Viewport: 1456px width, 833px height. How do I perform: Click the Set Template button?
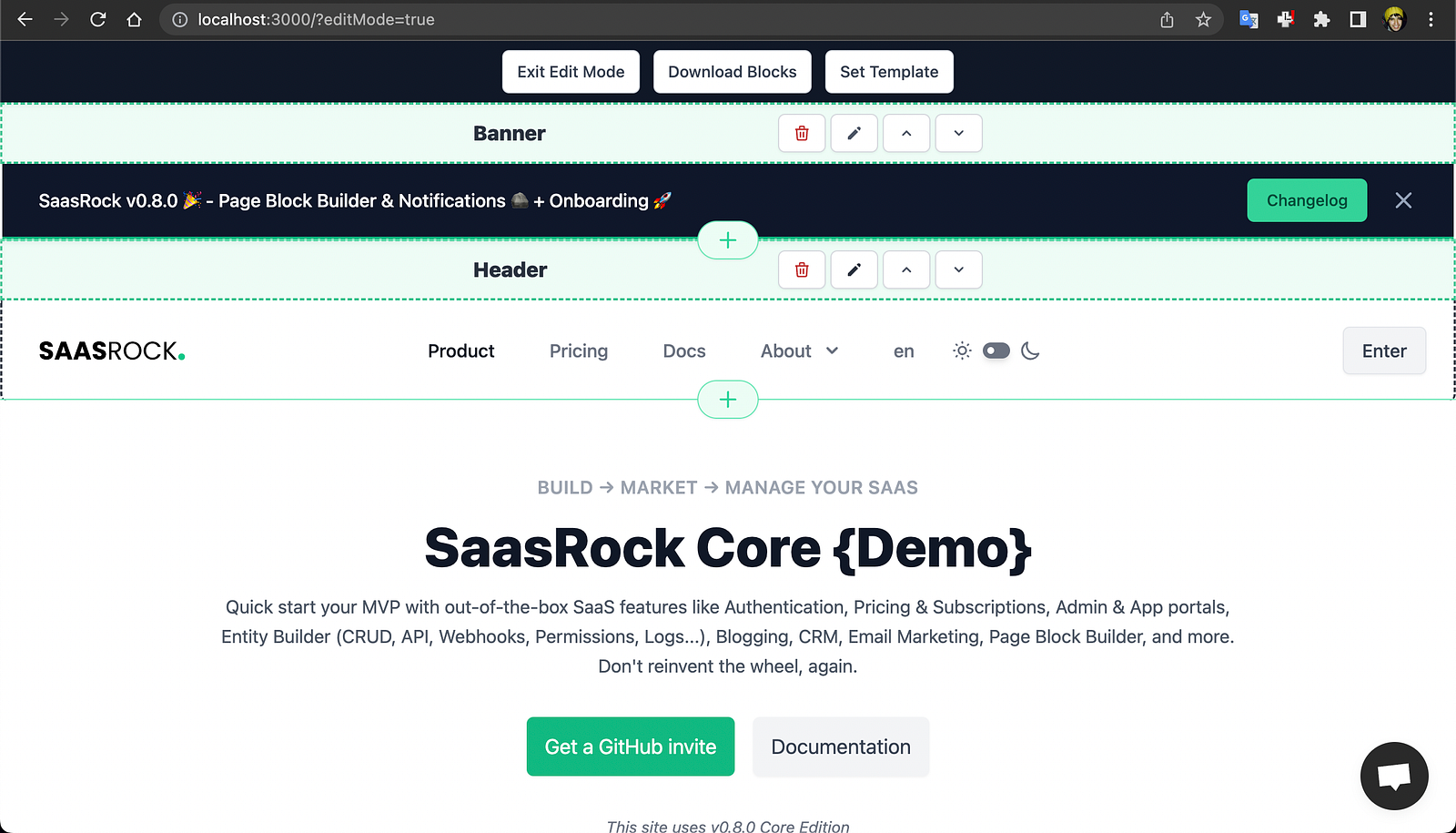[x=889, y=72]
